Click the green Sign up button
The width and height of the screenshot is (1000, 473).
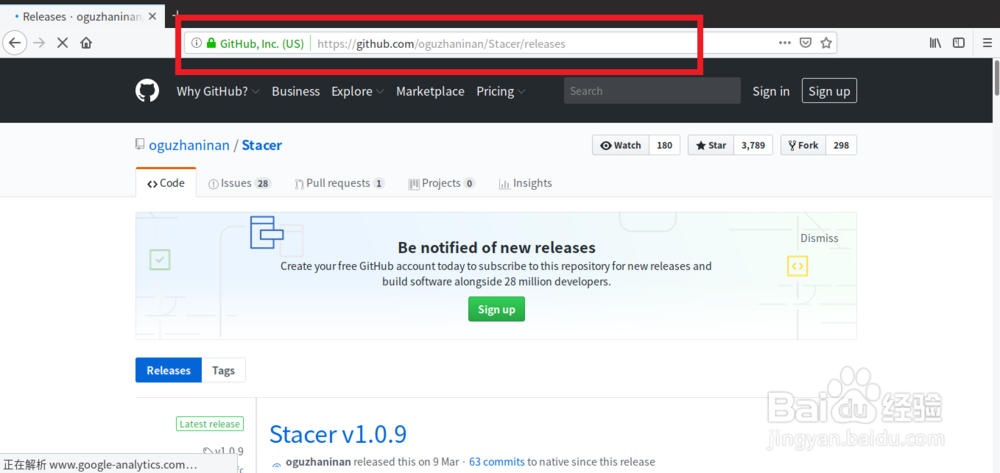tap(496, 309)
